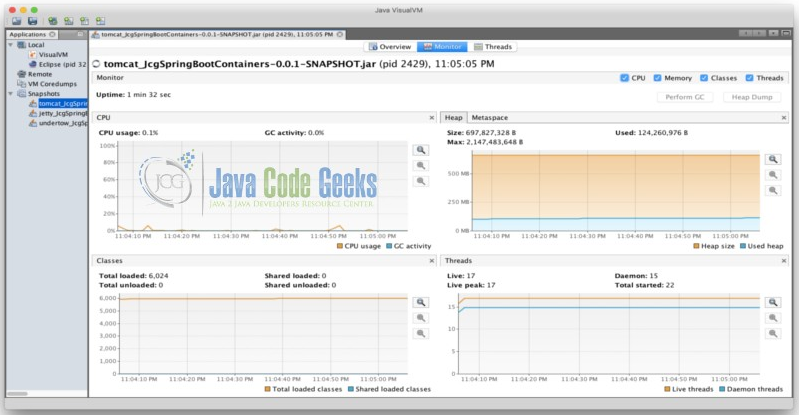Viewport: 799px width, 415px height.
Task: Click the "Uptime: 1 min 32 sec" text
Action: tap(134, 95)
